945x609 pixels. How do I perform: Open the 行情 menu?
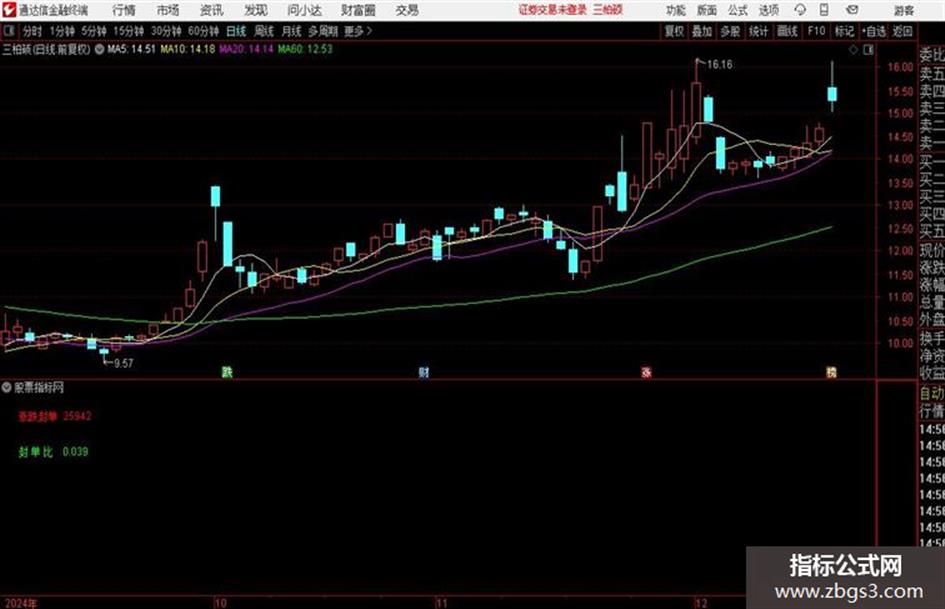click(x=124, y=10)
